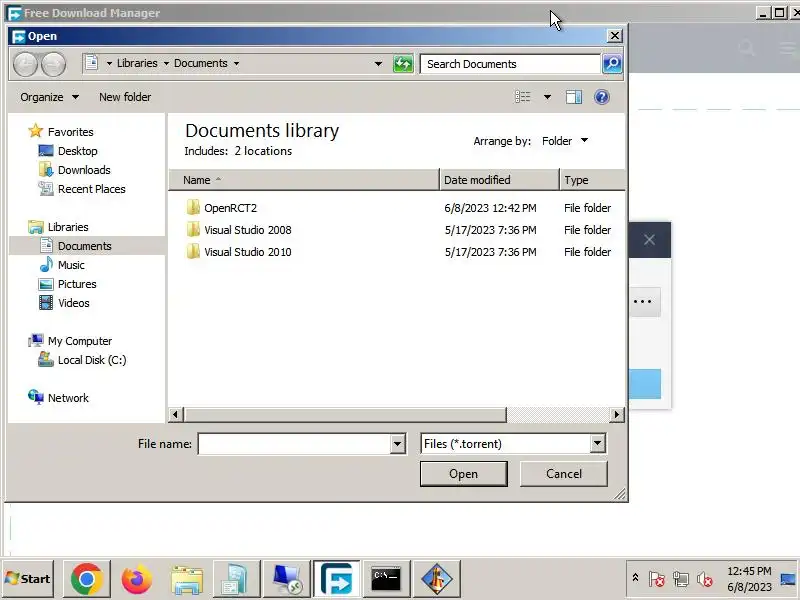Click the Cancel button
The width and height of the screenshot is (800, 600).
[x=564, y=474]
